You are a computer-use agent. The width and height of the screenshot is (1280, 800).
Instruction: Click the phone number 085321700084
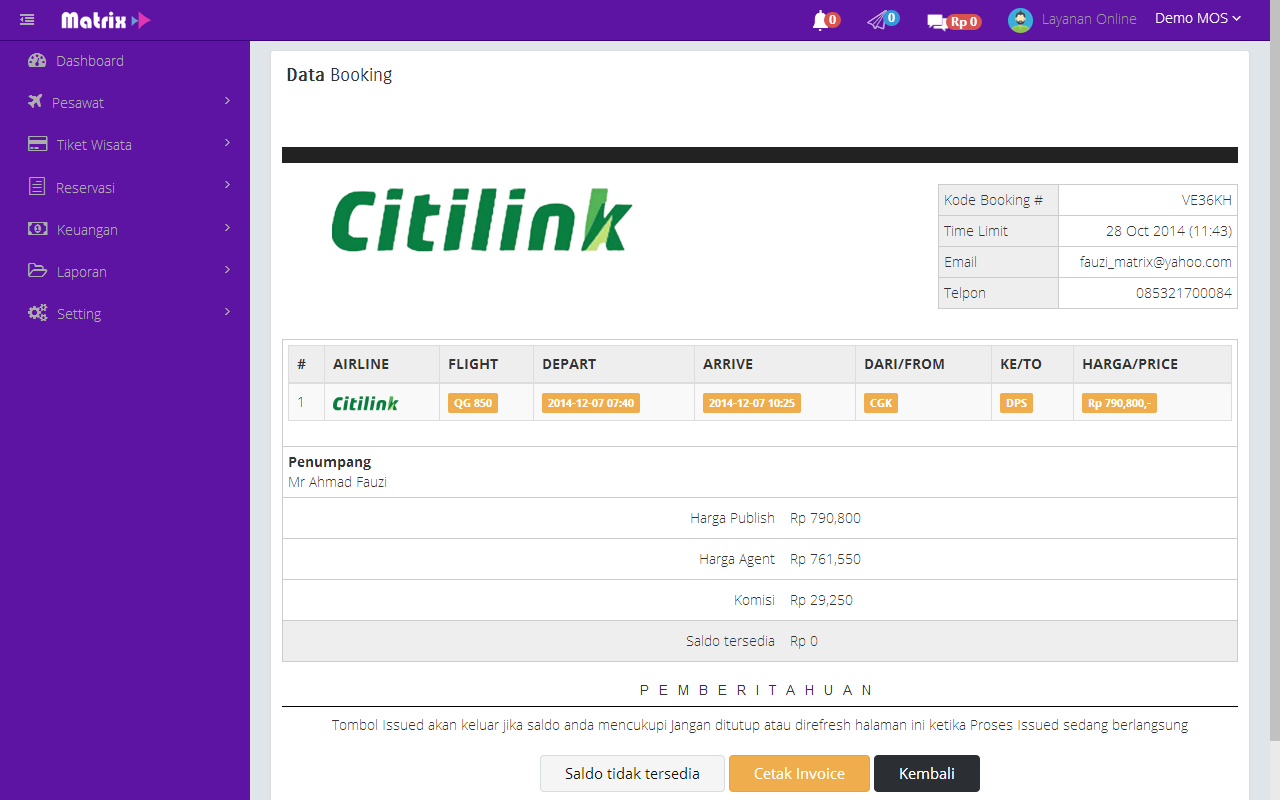1184,293
